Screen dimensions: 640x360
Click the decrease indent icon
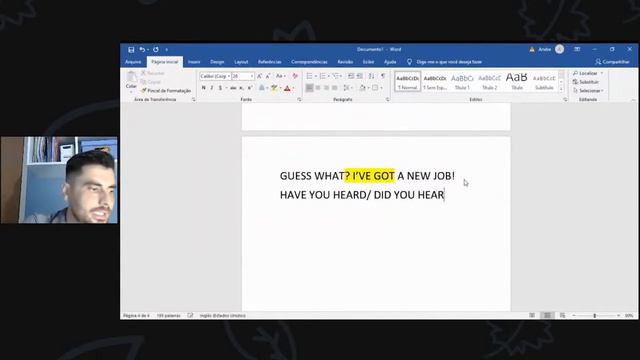coord(351,76)
